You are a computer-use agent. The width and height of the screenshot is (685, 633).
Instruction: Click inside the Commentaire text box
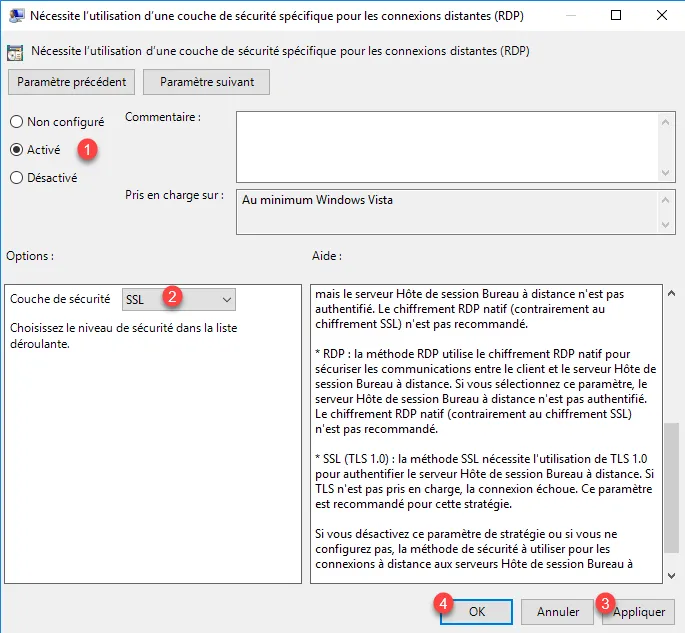446,145
